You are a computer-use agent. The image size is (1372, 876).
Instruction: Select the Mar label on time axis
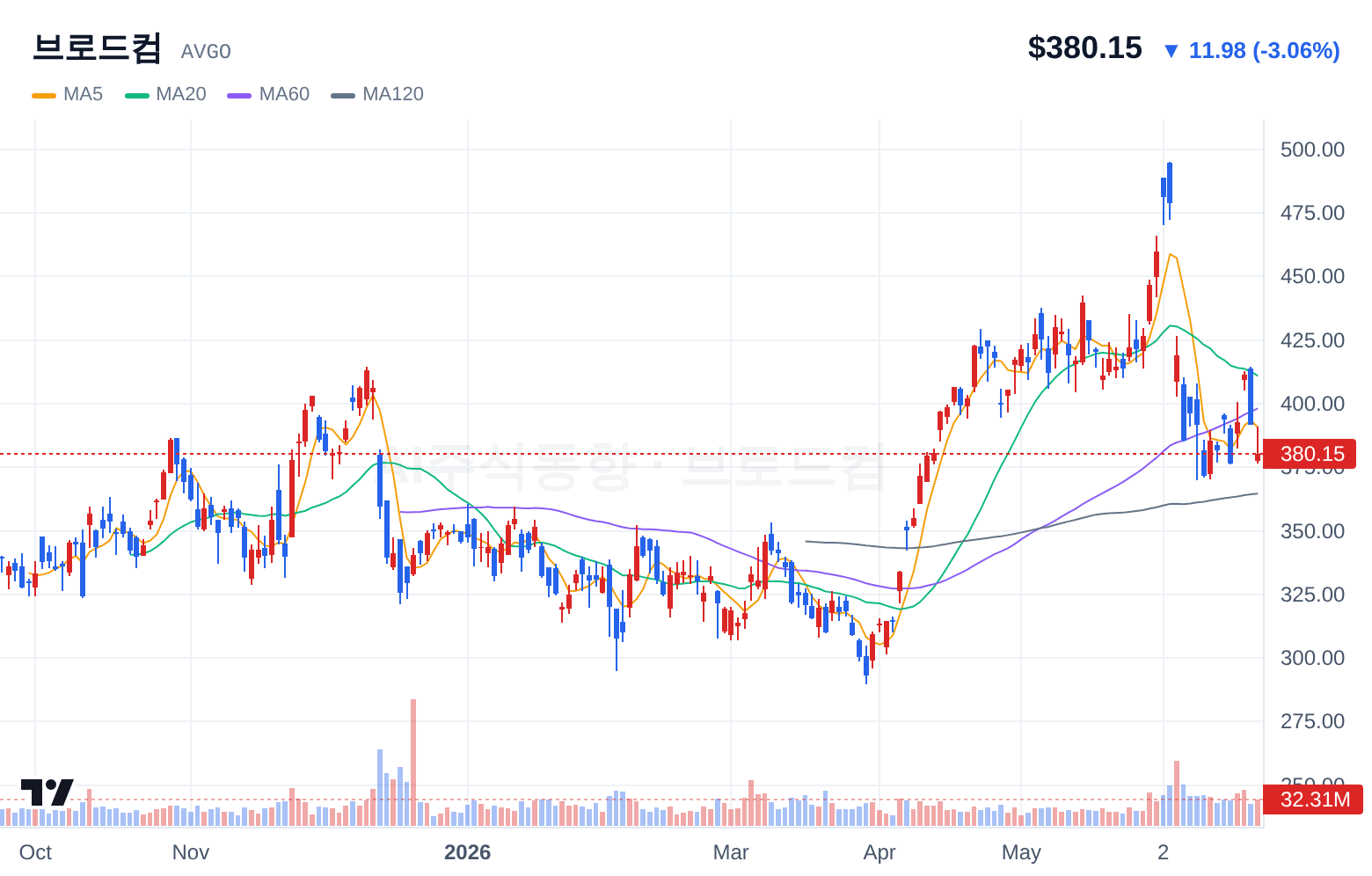[x=731, y=852]
